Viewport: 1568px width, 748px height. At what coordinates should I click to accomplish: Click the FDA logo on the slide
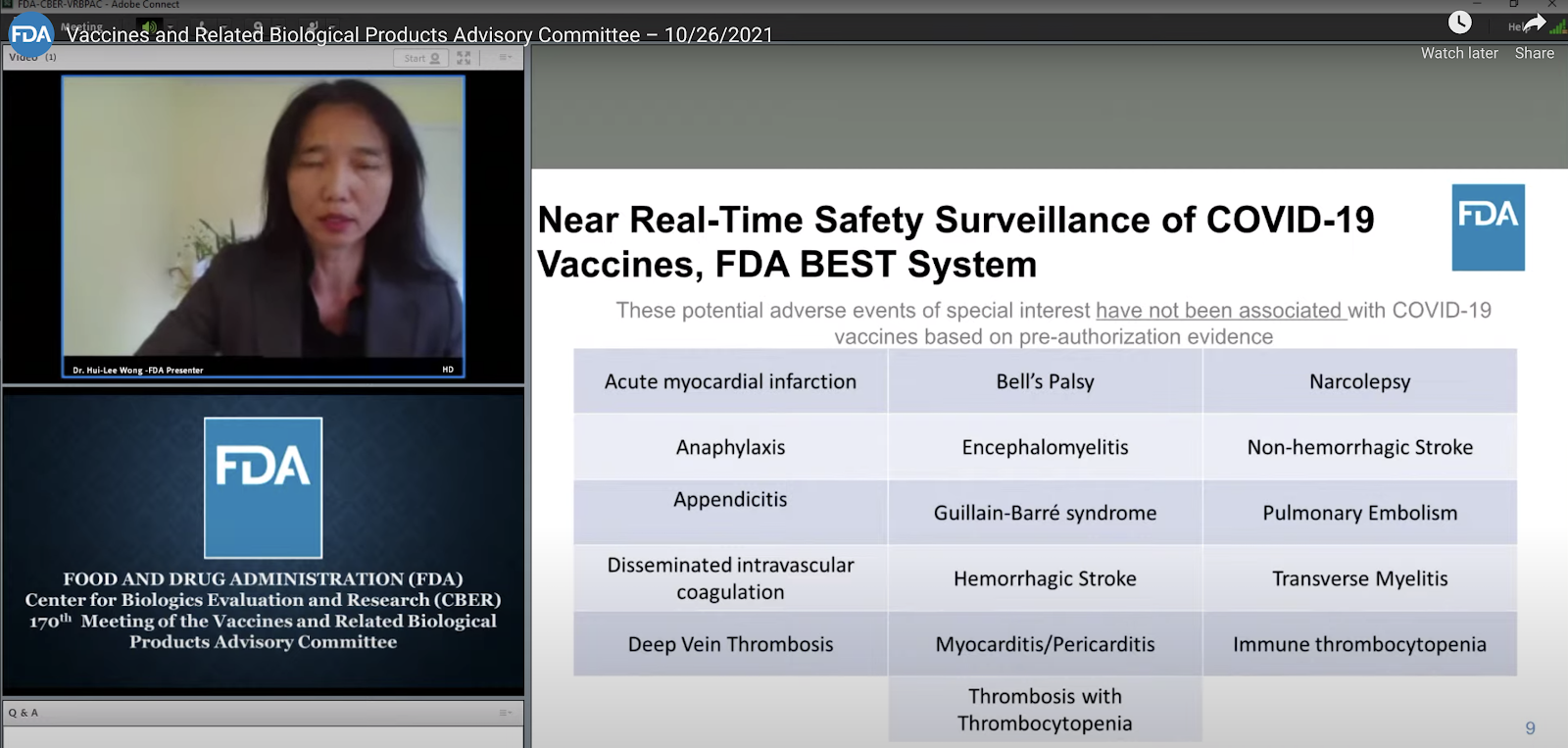pyautogui.click(x=1488, y=227)
